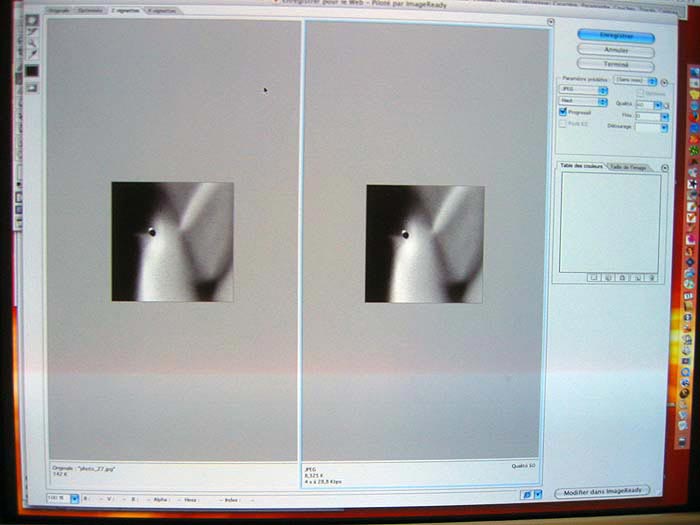
Task: Select the Hand tool in the toolbox
Action: (32, 21)
